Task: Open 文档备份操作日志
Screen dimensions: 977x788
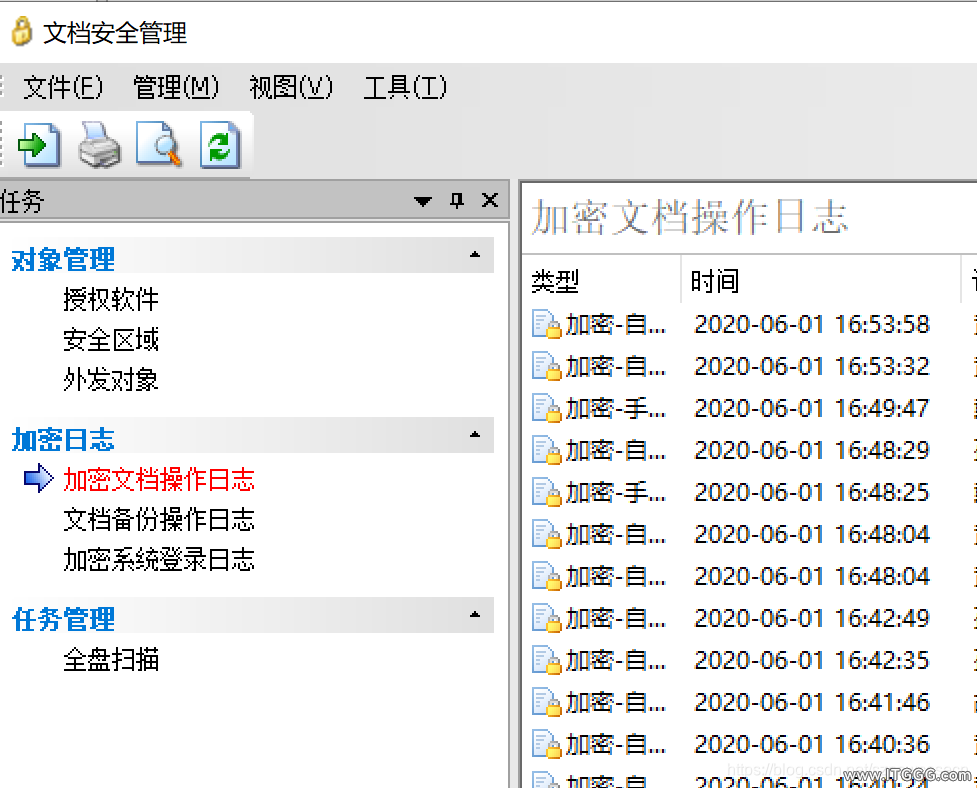Action: (159, 520)
